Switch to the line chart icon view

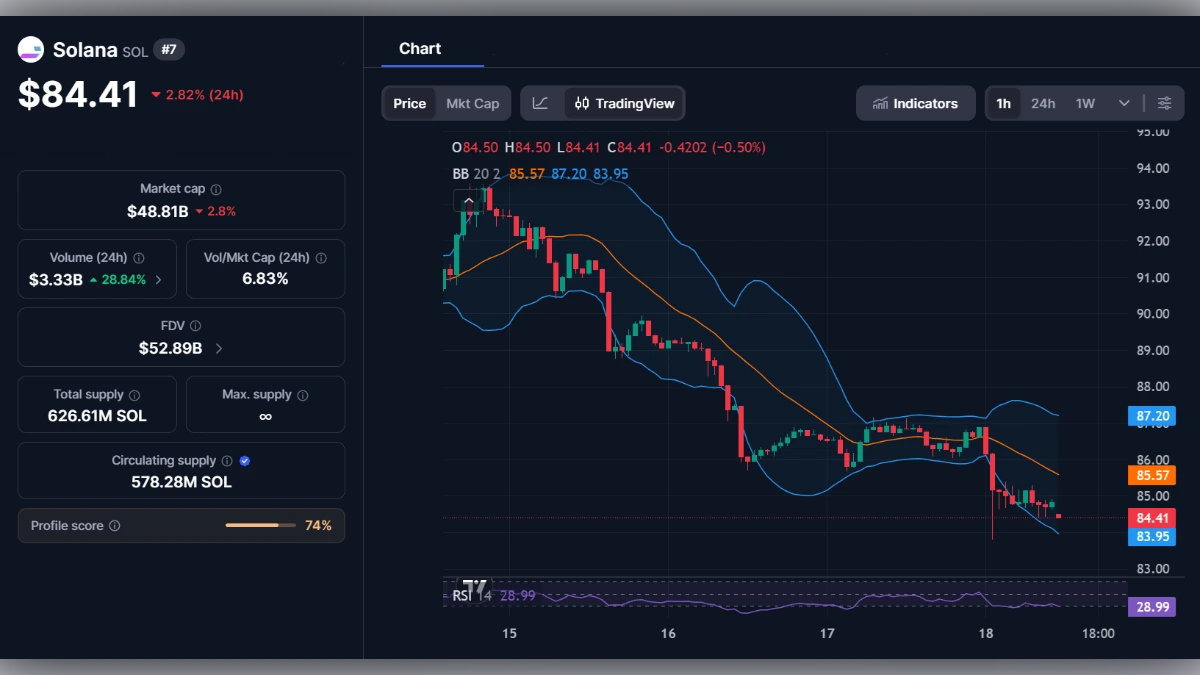(540, 103)
